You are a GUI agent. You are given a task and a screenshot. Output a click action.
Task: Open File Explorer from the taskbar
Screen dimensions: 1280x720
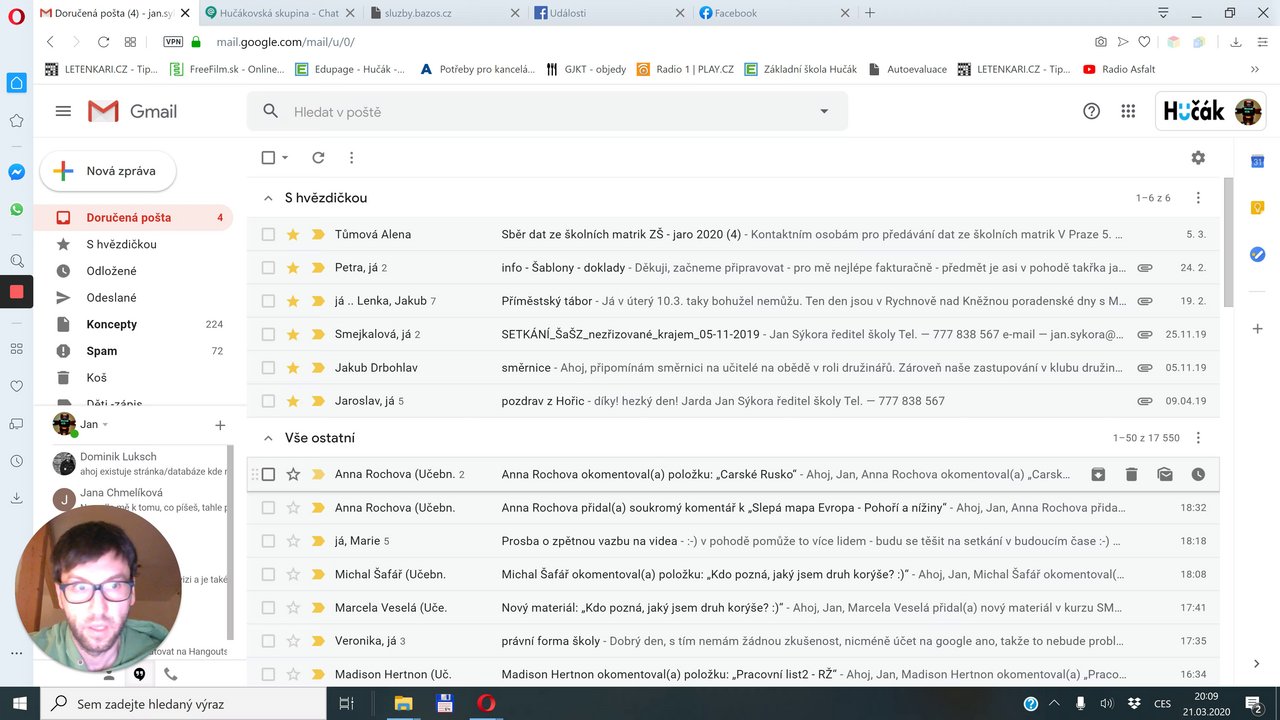click(x=403, y=703)
